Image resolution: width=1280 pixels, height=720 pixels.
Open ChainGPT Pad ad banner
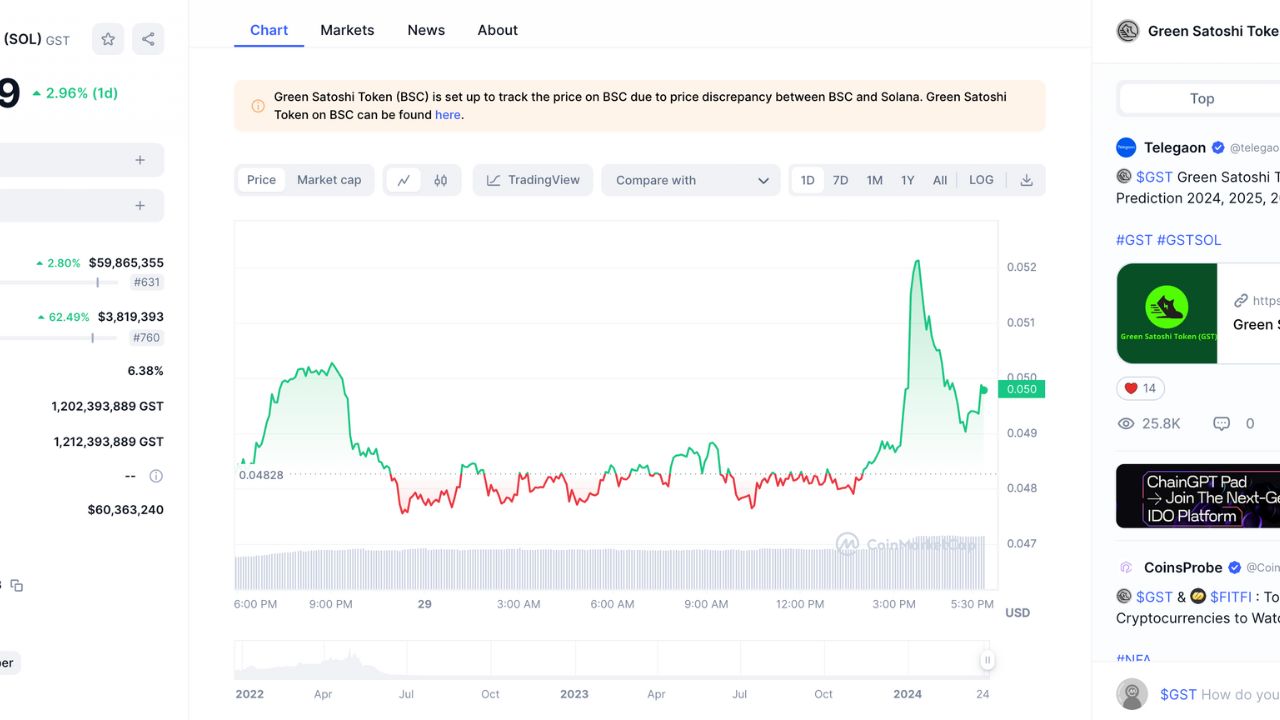1198,496
